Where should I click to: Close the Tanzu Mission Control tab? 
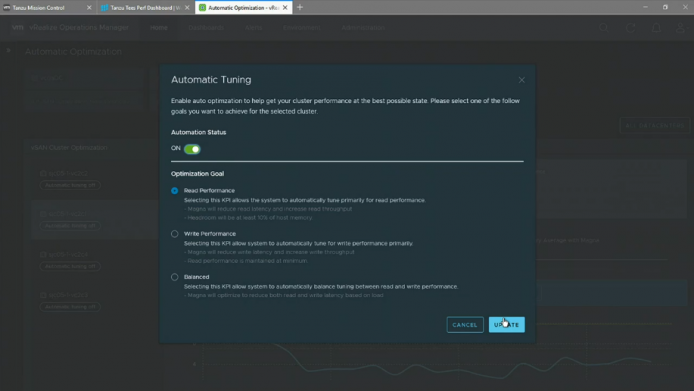click(89, 8)
